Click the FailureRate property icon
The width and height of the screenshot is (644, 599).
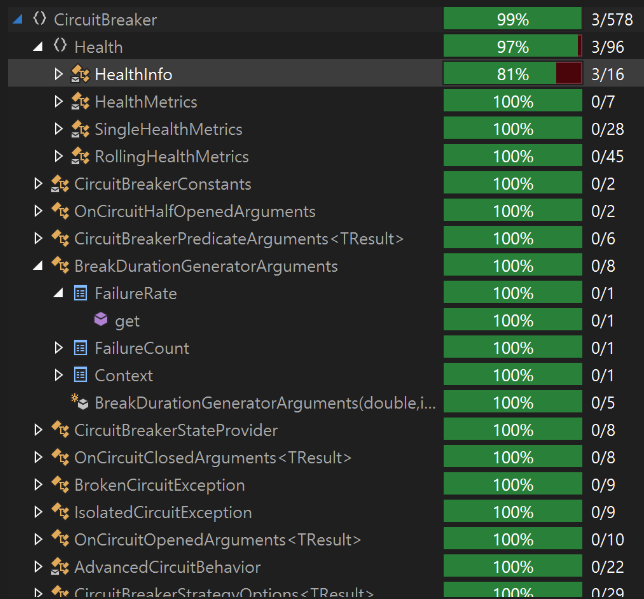pyautogui.click(x=80, y=293)
